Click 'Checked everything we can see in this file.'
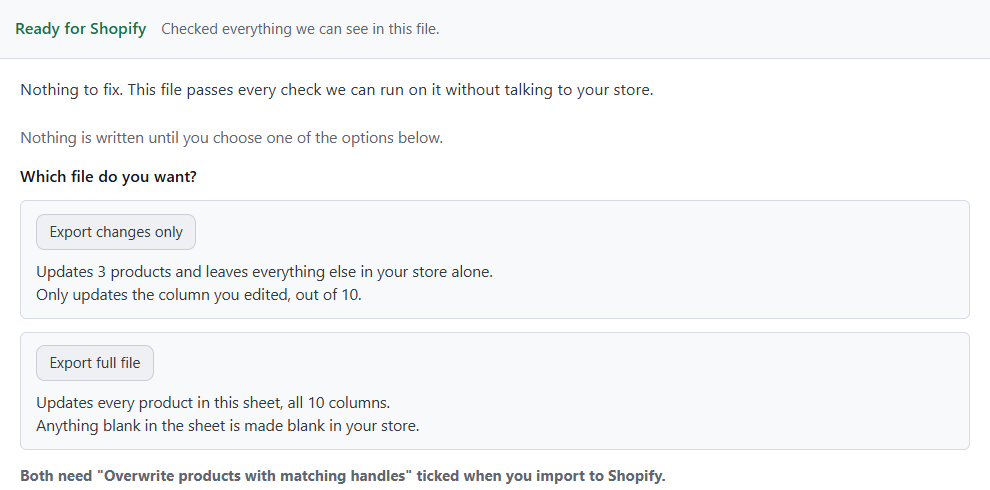 300,29
